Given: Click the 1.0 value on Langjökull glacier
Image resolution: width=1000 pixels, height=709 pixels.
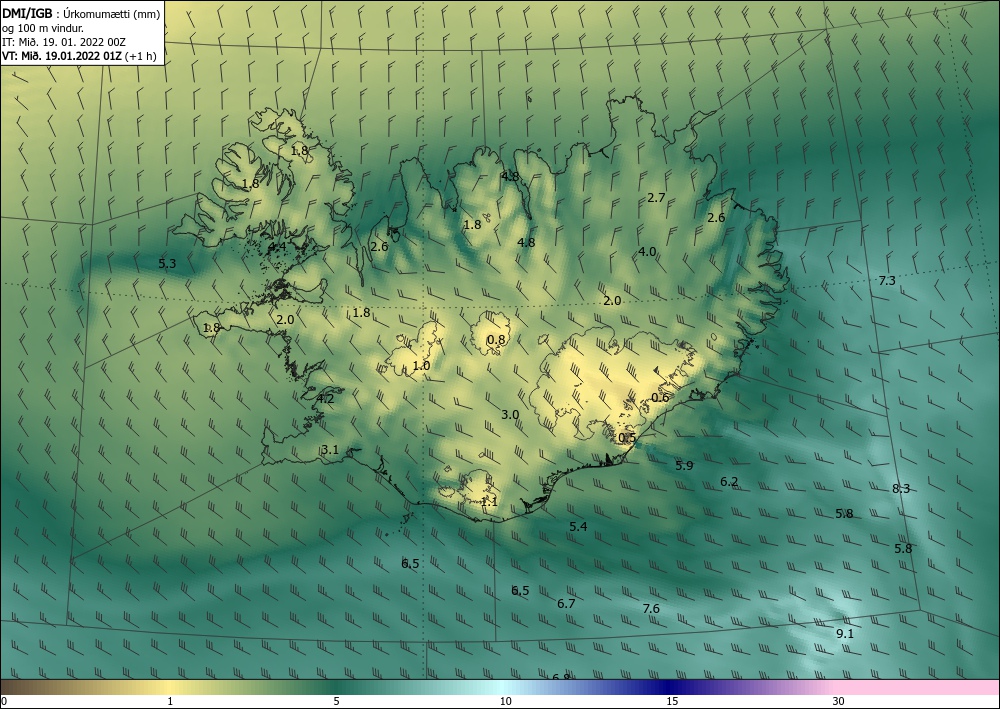Looking at the screenshot, I should [x=422, y=366].
